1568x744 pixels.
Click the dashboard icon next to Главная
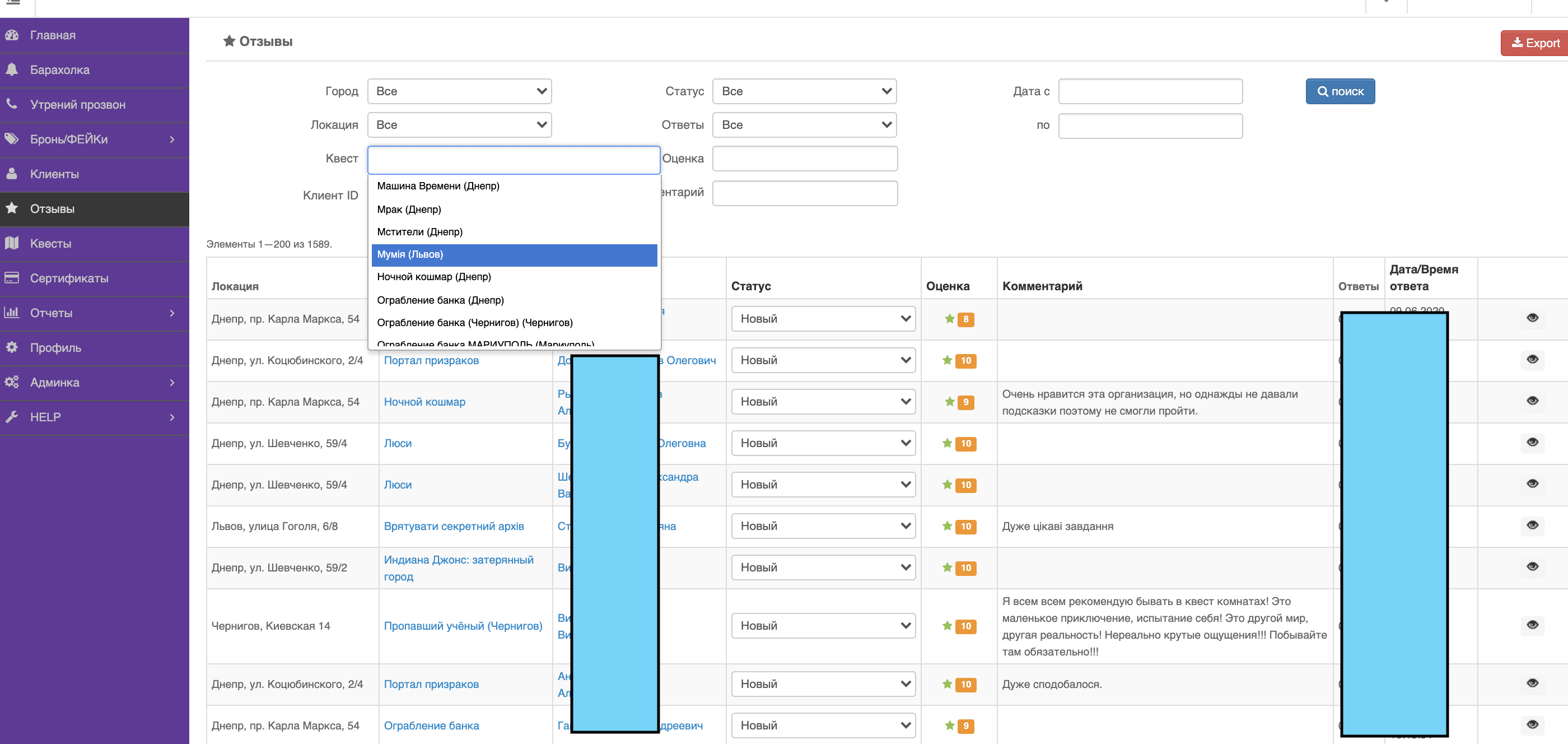(x=12, y=35)
